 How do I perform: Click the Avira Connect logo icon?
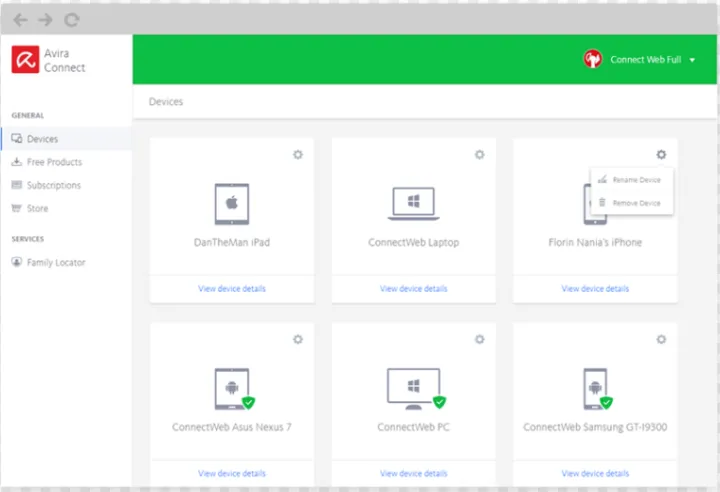click(x=25, y=60)
